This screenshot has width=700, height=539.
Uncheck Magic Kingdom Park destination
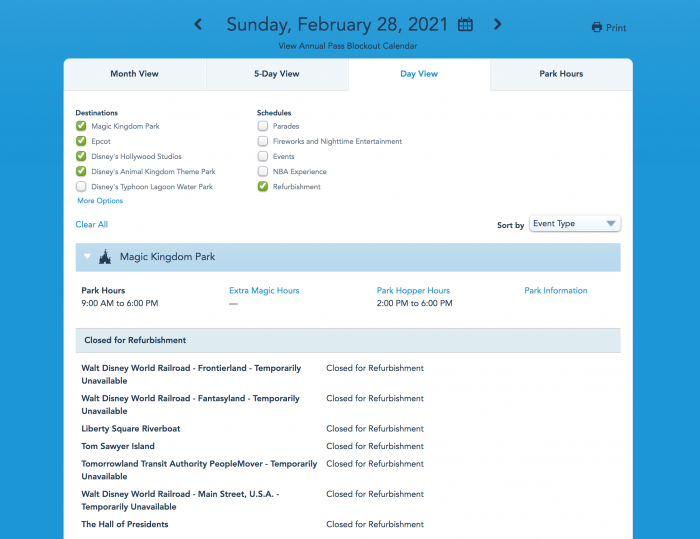pyautogui.click(x=81, y=126)
